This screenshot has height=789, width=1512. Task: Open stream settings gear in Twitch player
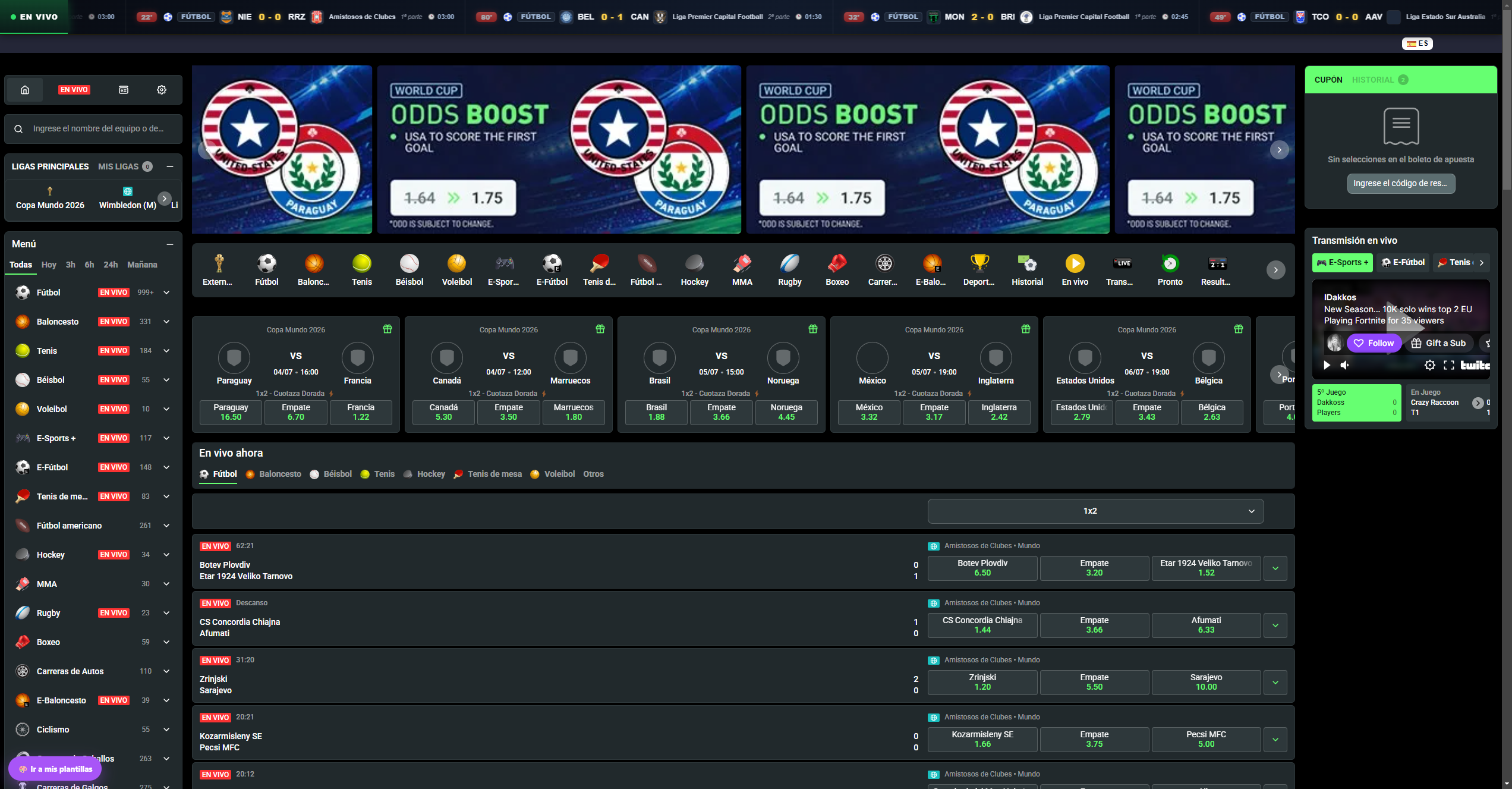click(x=1430, y=365)
